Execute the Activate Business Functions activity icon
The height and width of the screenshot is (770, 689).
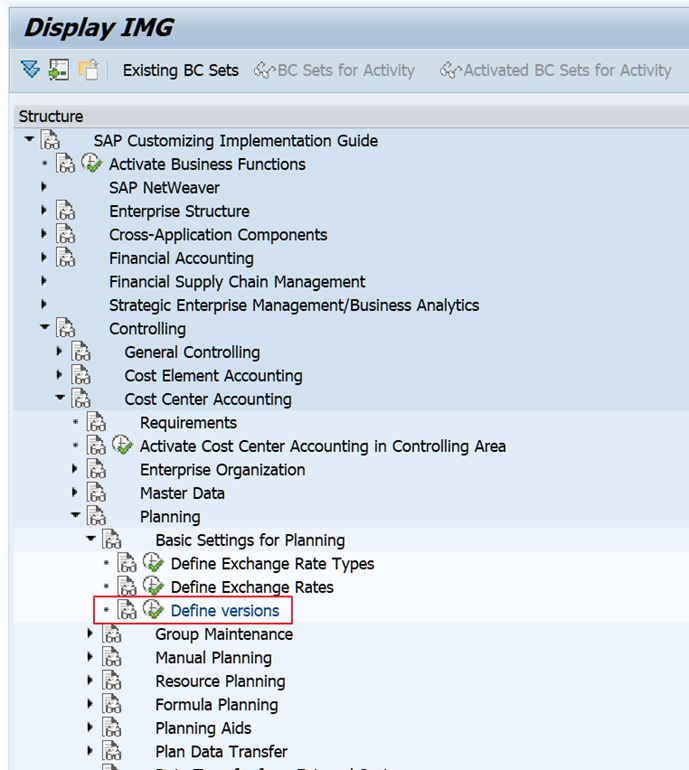pyautogui.click(x=91, y=163)
